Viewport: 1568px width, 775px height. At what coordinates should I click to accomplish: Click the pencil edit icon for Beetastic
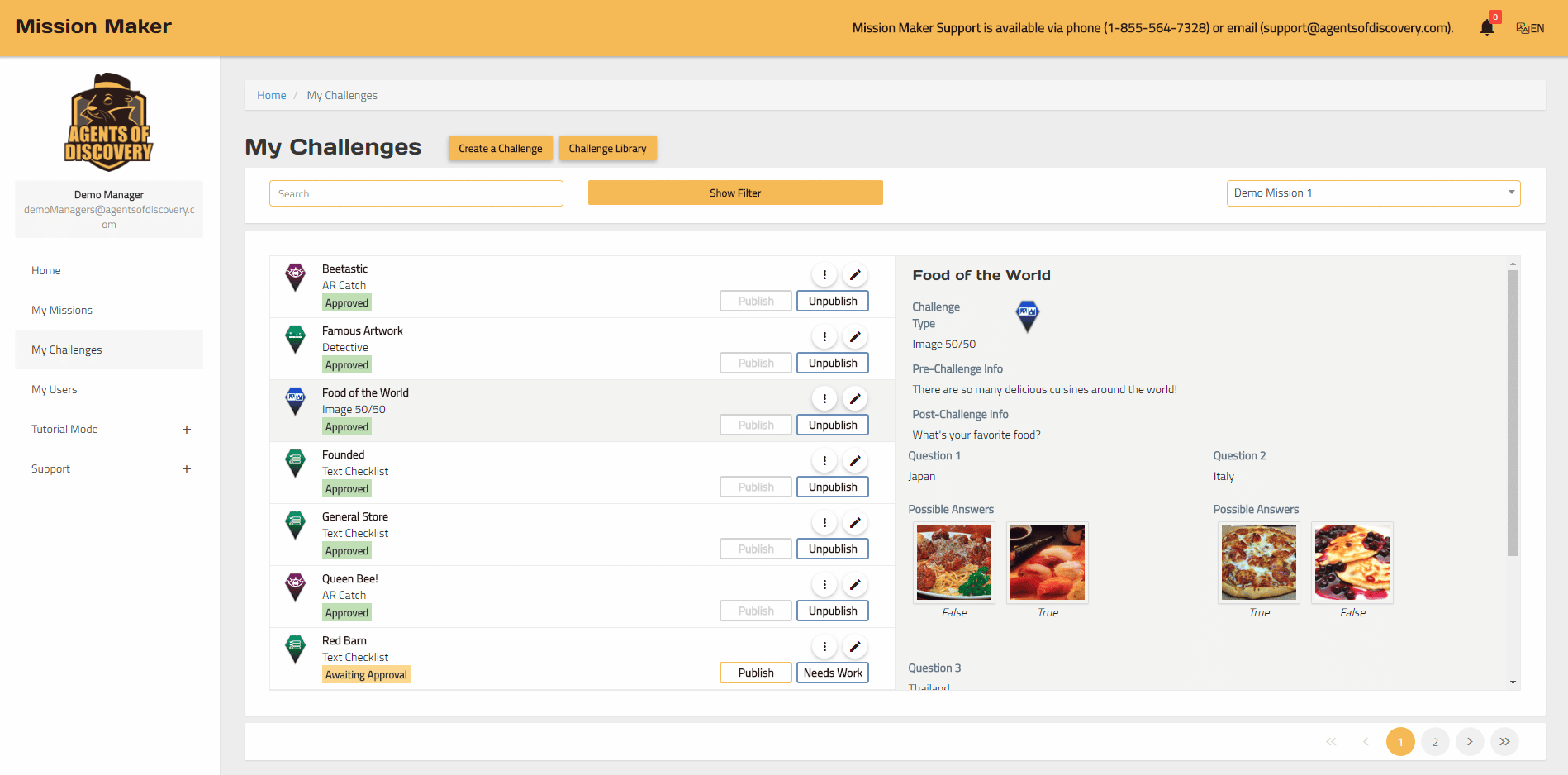coord(855,275)
